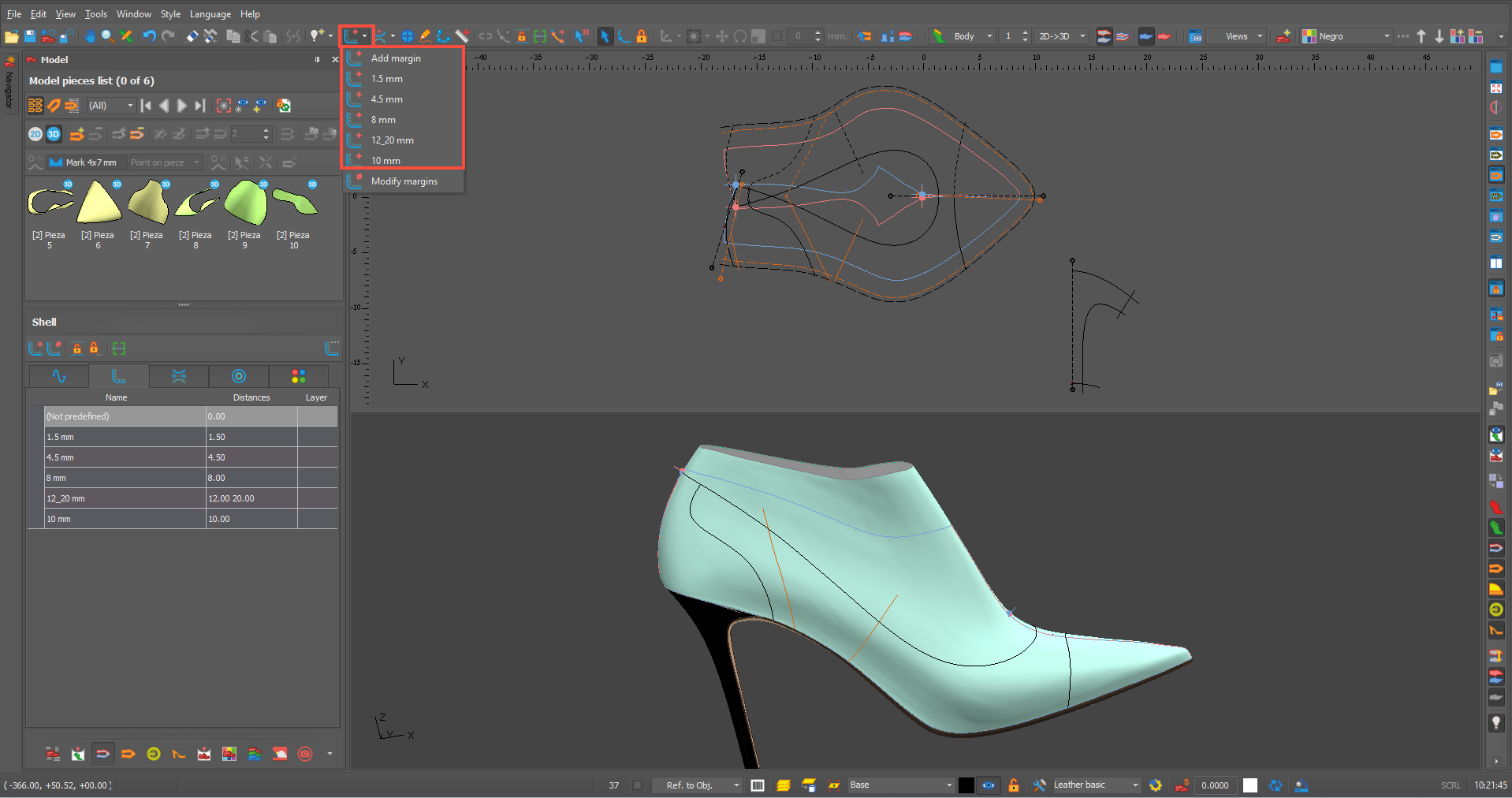Click the eraser tool icon
This screenshot has width=1512, height=798.
click(x=192, y=36)
